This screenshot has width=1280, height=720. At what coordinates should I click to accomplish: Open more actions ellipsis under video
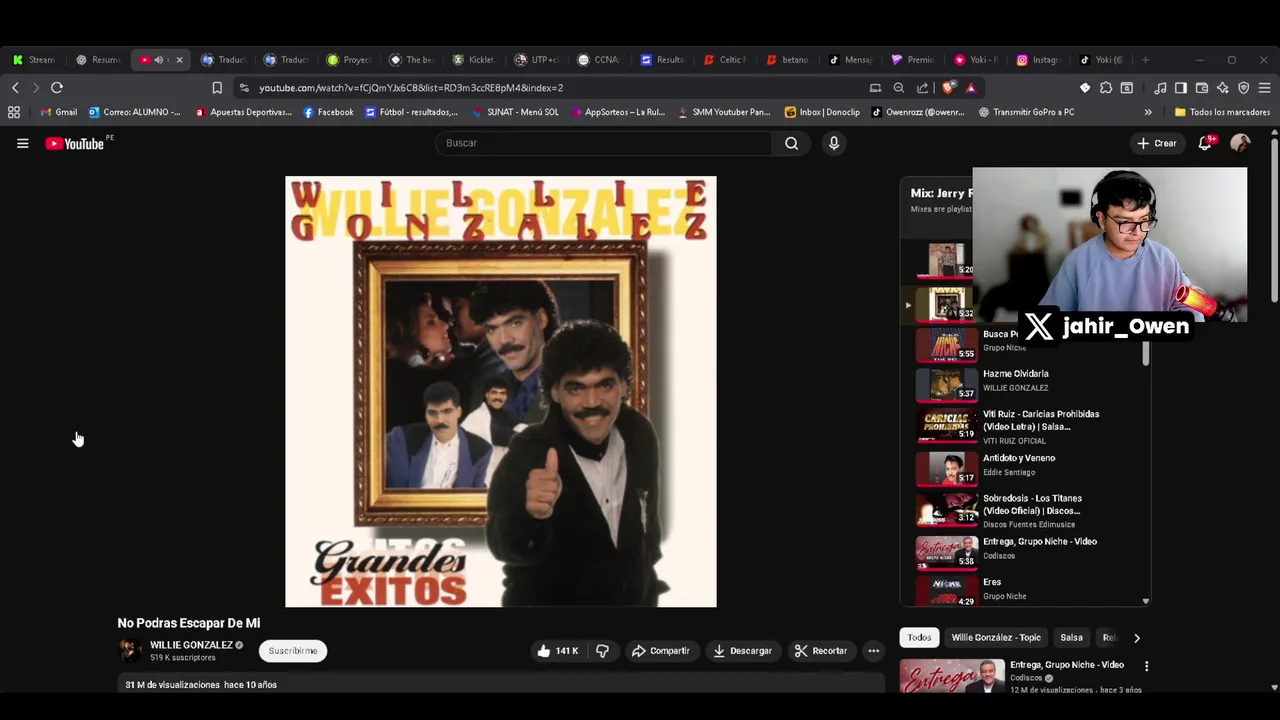pyautogui.click(x=873, y=651)
